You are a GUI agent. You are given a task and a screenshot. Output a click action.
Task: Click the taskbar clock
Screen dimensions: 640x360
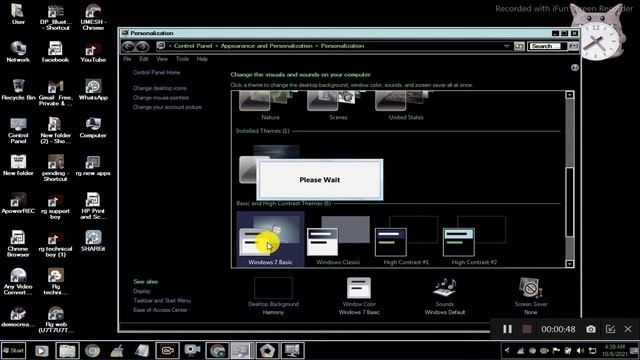point(614,350)
